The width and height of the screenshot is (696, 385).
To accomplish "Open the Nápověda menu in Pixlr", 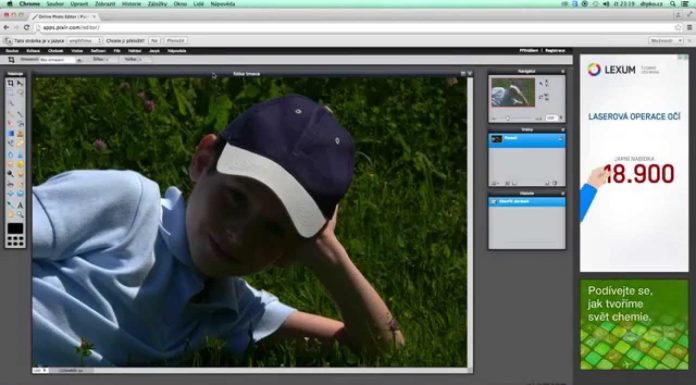I will point(177,51).
